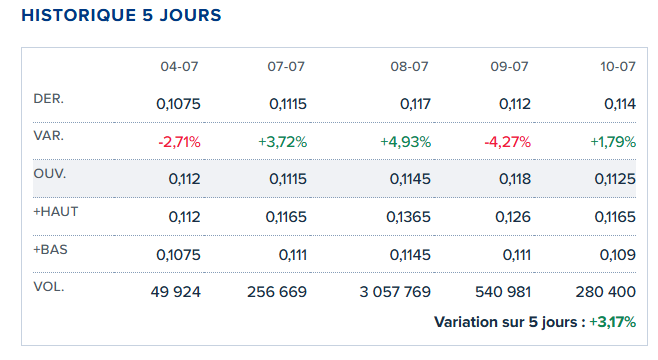Screen dimensions: 658x360
Task: Click the -2,71% variation value
Action: tap(179, 142)
